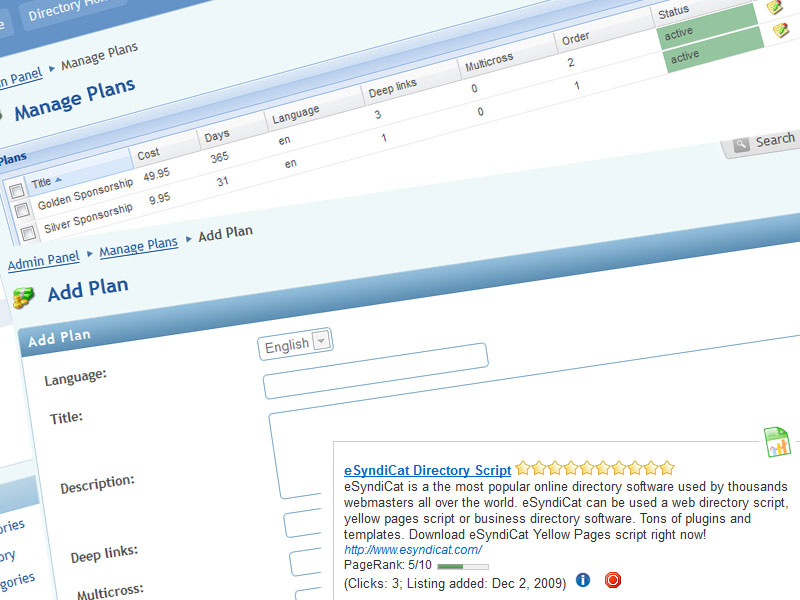
Task: Click the 49.95 cost value
Action: [x=156, y=174]
